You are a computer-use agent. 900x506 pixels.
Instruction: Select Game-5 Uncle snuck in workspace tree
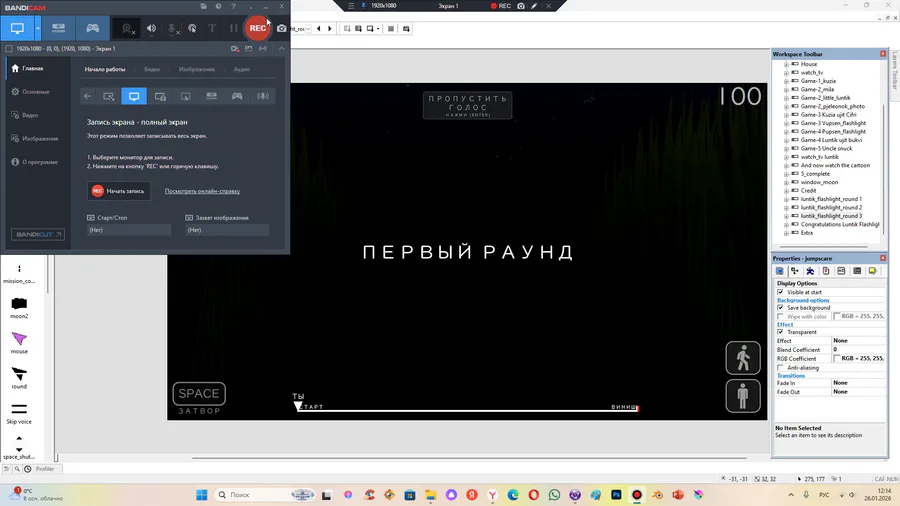click(826, 149)
